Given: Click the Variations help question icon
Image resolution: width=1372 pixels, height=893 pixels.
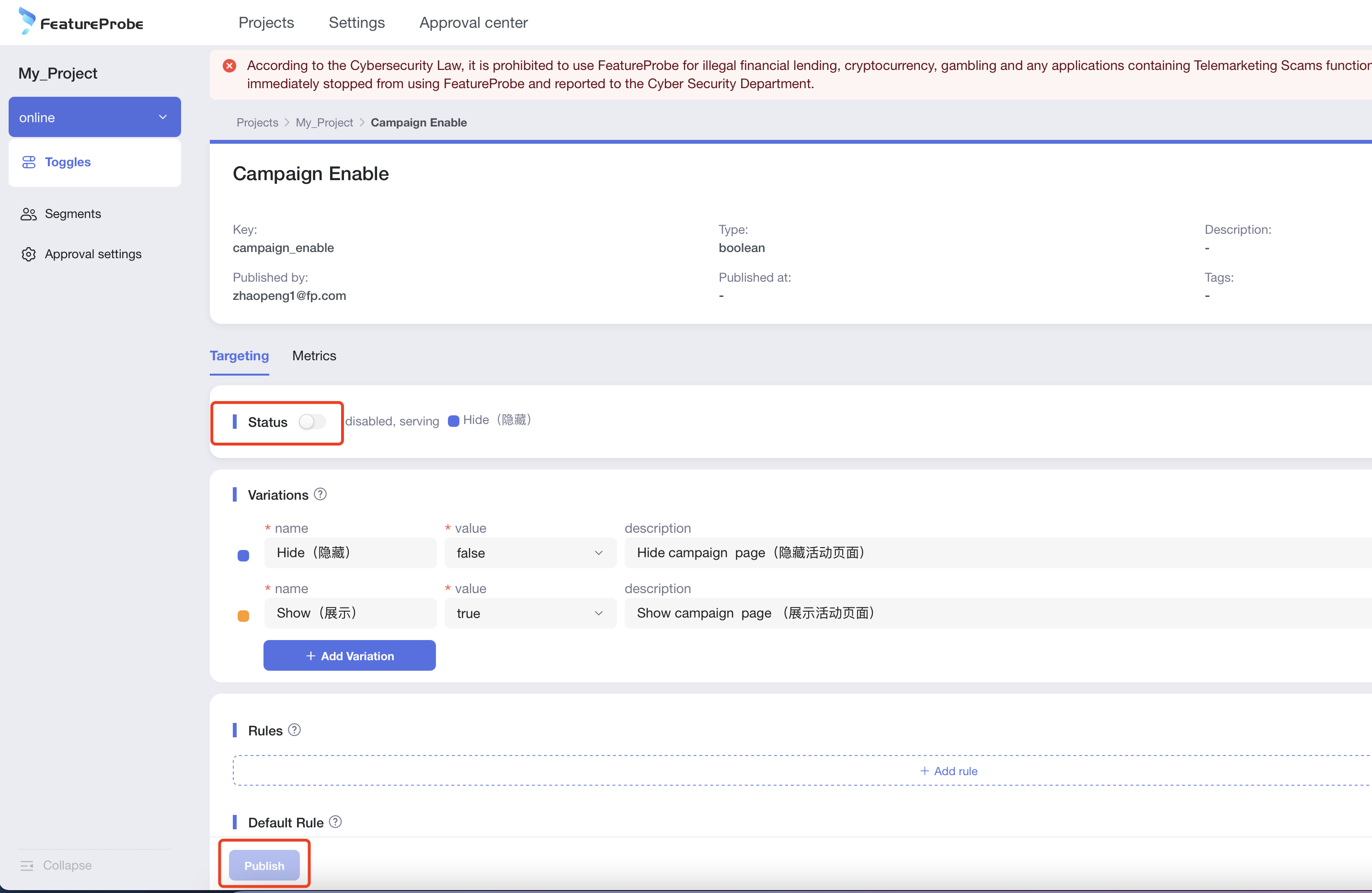Looking at the screenshot, I should (320, 494).
